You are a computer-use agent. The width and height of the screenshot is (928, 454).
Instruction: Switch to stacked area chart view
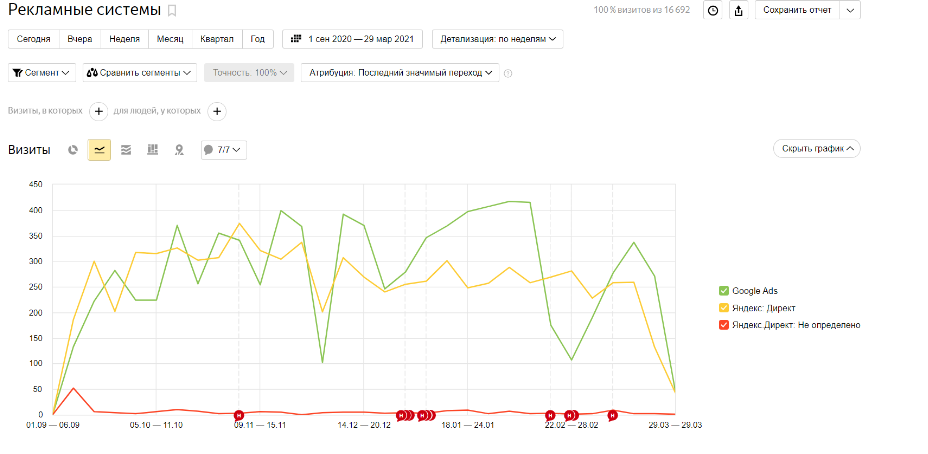tap(125, 150)
